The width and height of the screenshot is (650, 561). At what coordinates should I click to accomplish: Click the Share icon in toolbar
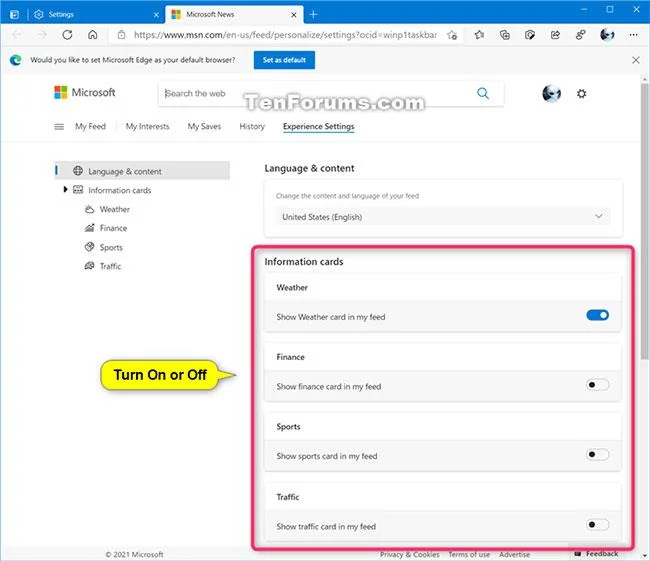pos(555,35)
